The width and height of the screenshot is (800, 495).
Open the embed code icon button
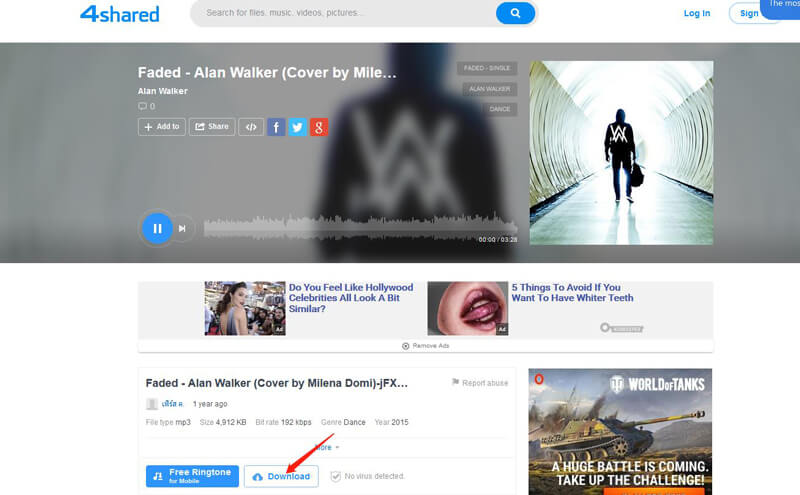(x=251, y=127)
